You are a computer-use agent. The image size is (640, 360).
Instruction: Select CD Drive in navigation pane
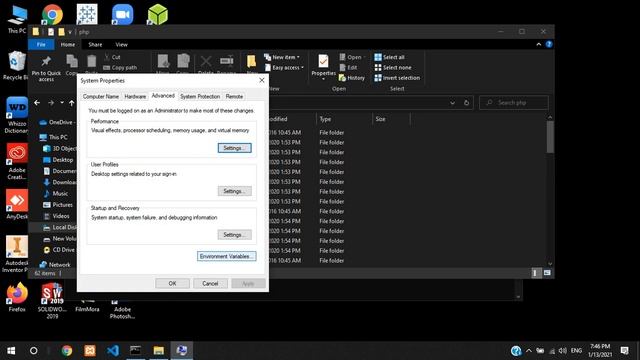(x=59, y=250)
